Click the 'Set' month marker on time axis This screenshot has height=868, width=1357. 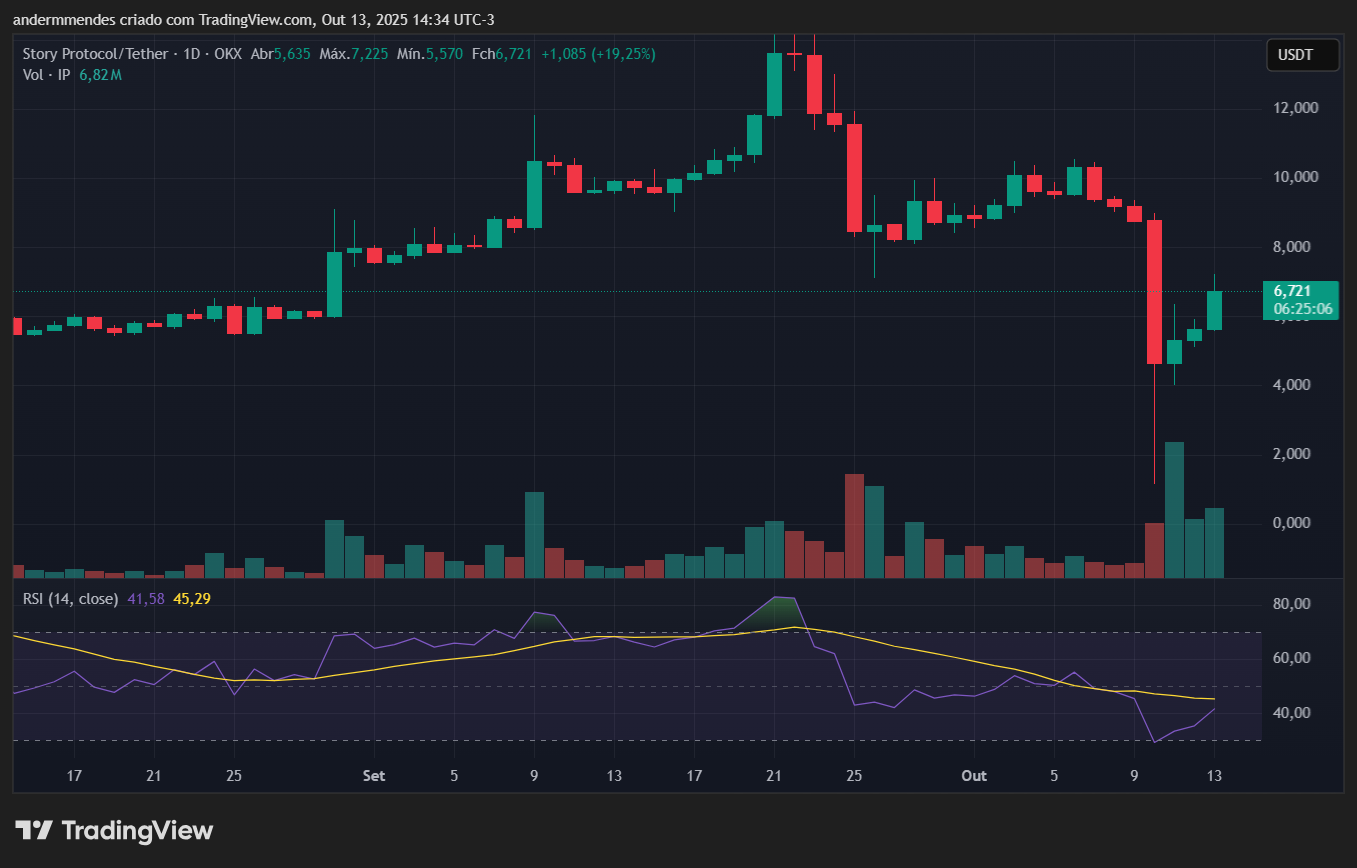(x=374, y=776)
